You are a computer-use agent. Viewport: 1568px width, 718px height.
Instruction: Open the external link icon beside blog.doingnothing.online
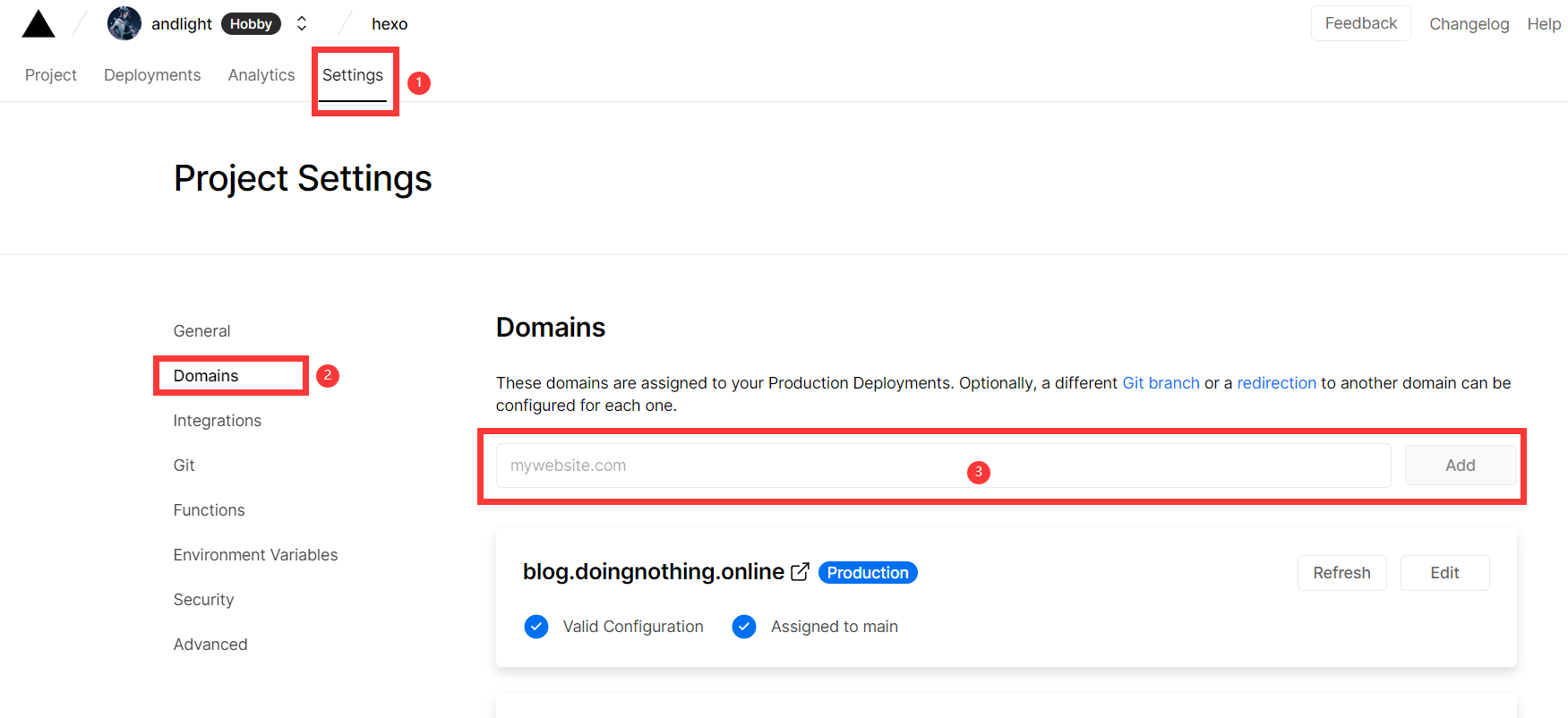coord(800,572)
